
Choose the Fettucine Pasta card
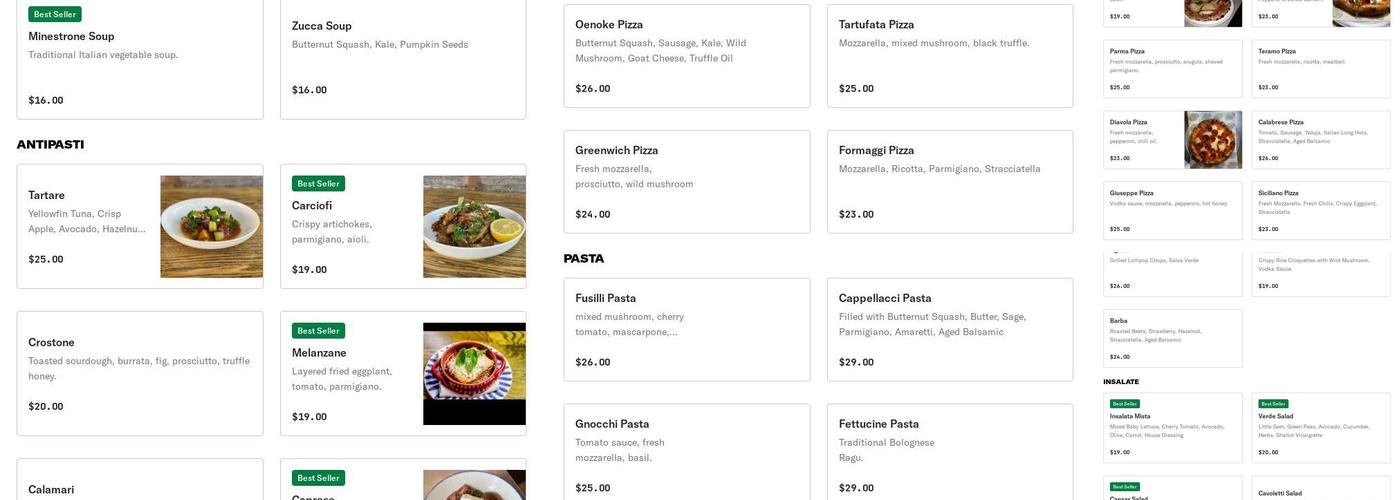950,455
